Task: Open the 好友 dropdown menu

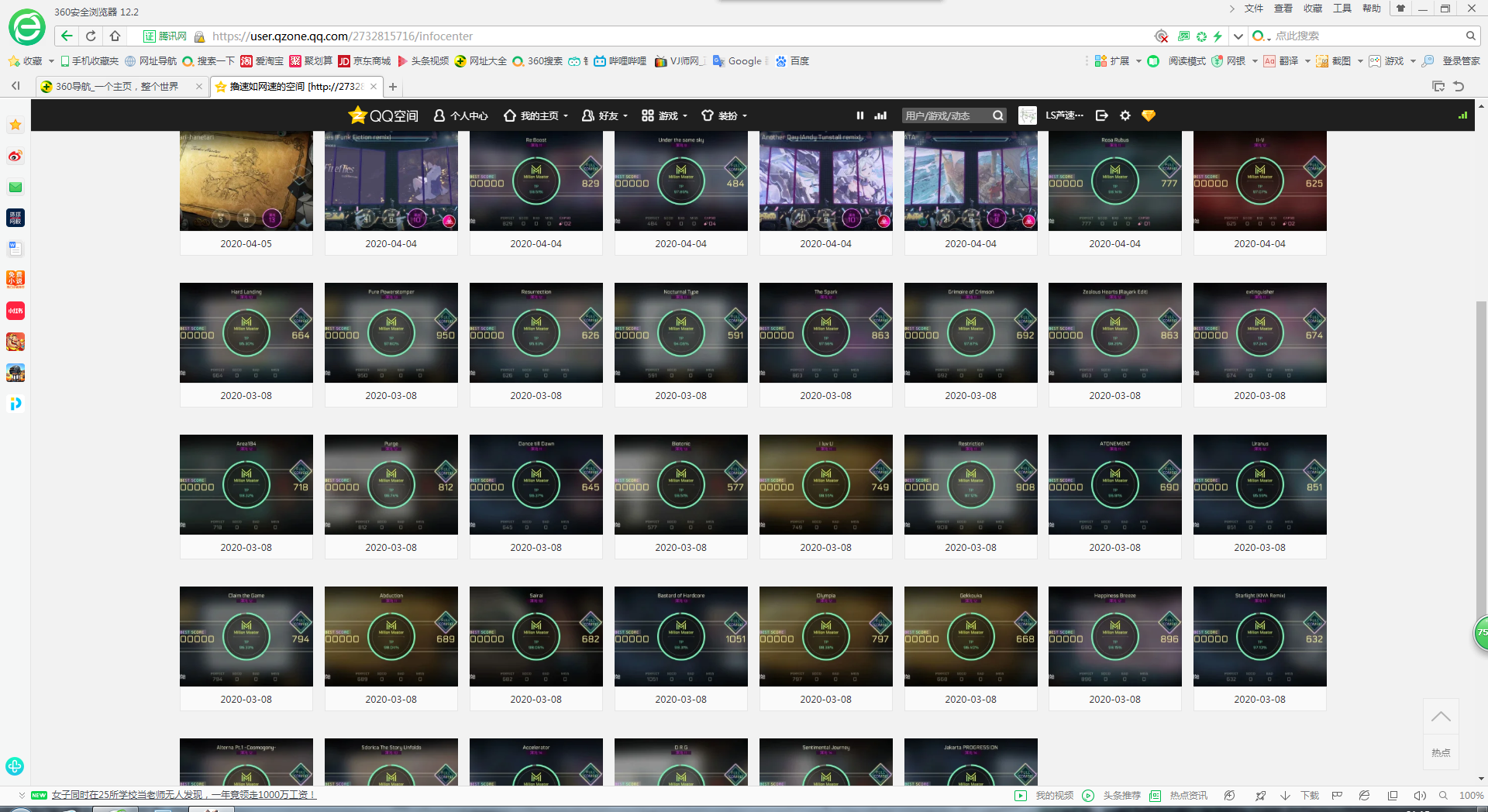Action: tap(604, 115)
